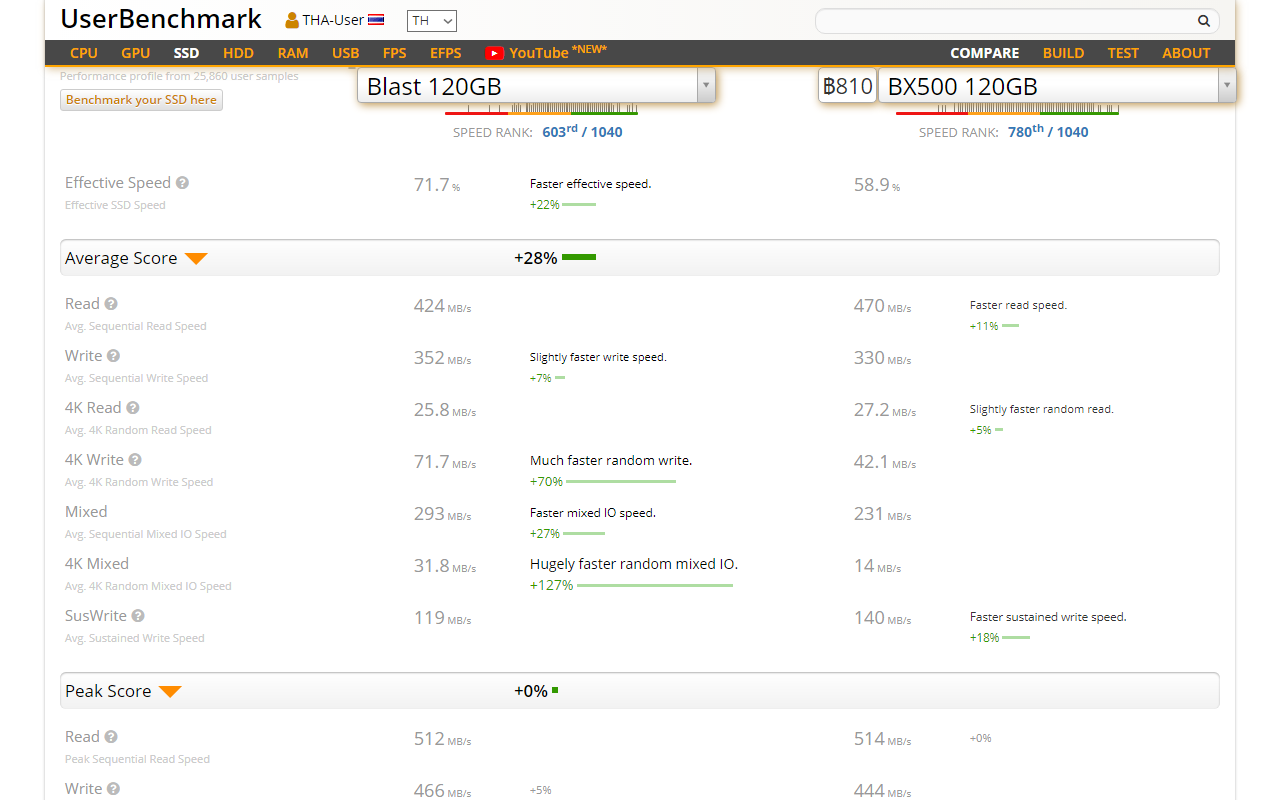The width and height of the screenshot is (1280, 800).
Task: Click the help icon next to Effective Speed
Action: point(182,183)
